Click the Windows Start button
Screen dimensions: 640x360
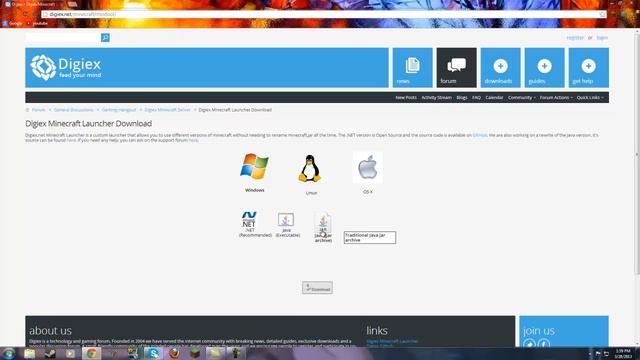click(8, 353)
